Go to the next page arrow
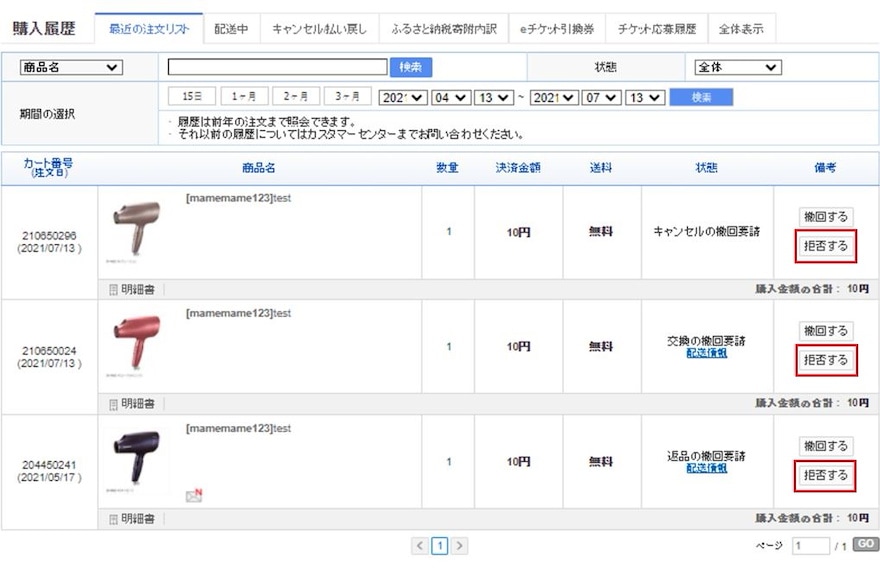Image resolution: width=880 pixels, height=573 pixels. coord(460,546)
